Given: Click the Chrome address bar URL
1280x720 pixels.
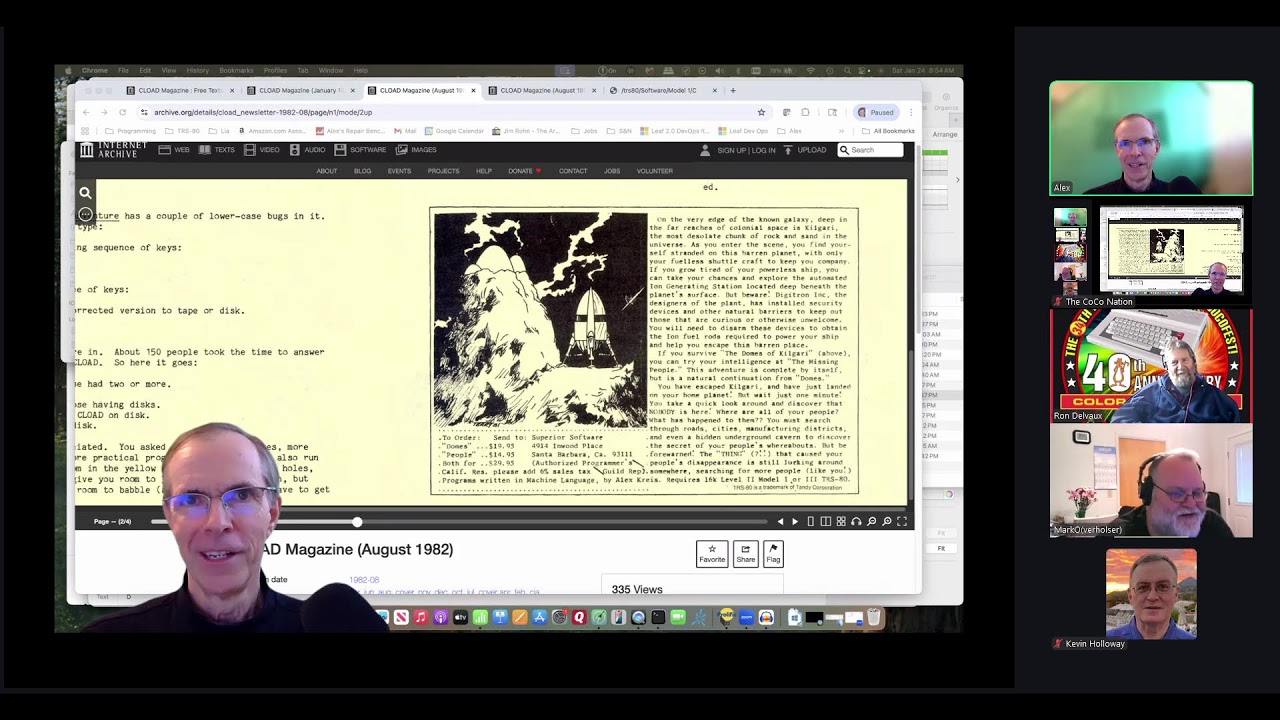Looking at the screenshot, I should (263, 112).
